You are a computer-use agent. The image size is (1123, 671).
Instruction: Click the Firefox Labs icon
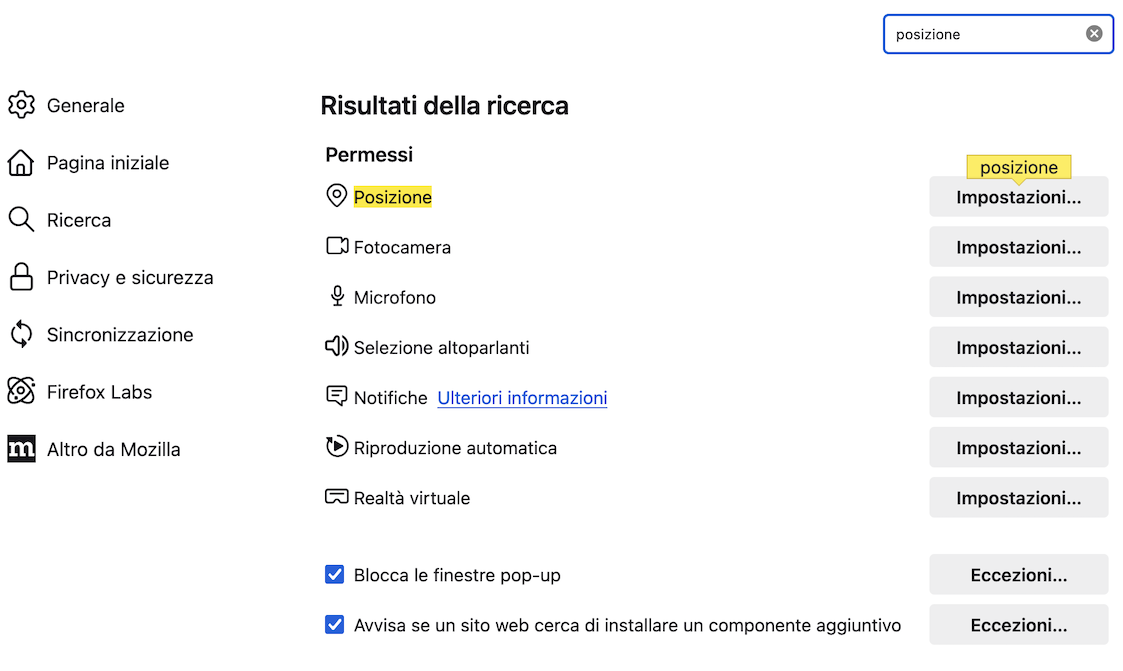21,392
